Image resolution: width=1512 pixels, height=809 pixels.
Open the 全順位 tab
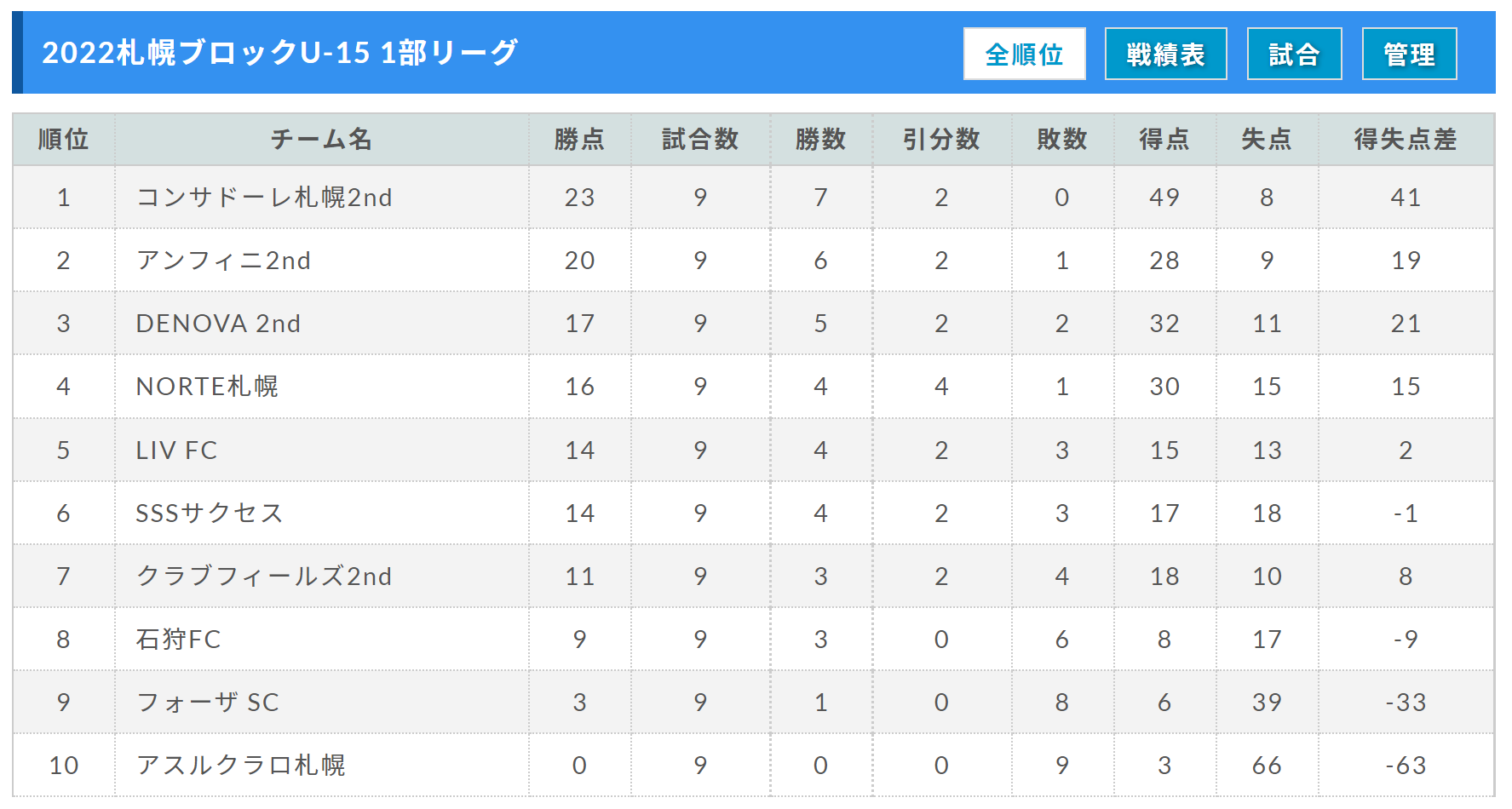[1024, 54]
